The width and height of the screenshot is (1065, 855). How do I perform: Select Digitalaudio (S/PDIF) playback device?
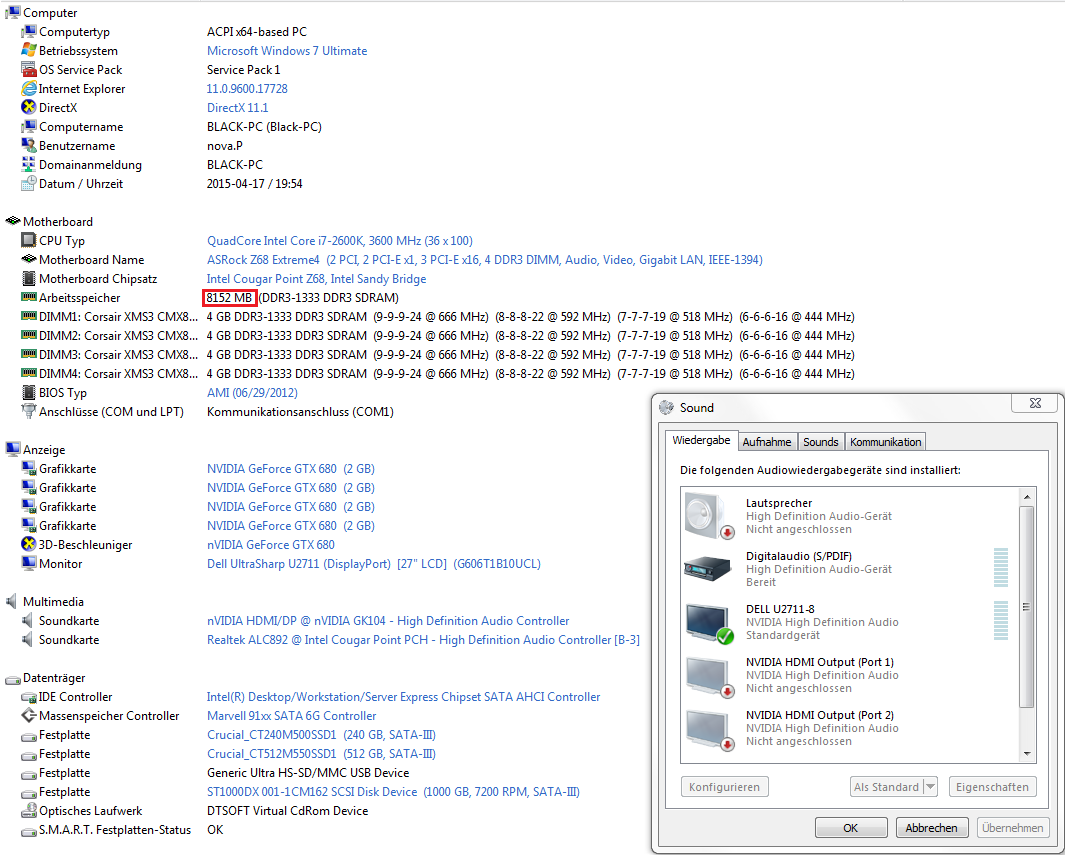849,569
